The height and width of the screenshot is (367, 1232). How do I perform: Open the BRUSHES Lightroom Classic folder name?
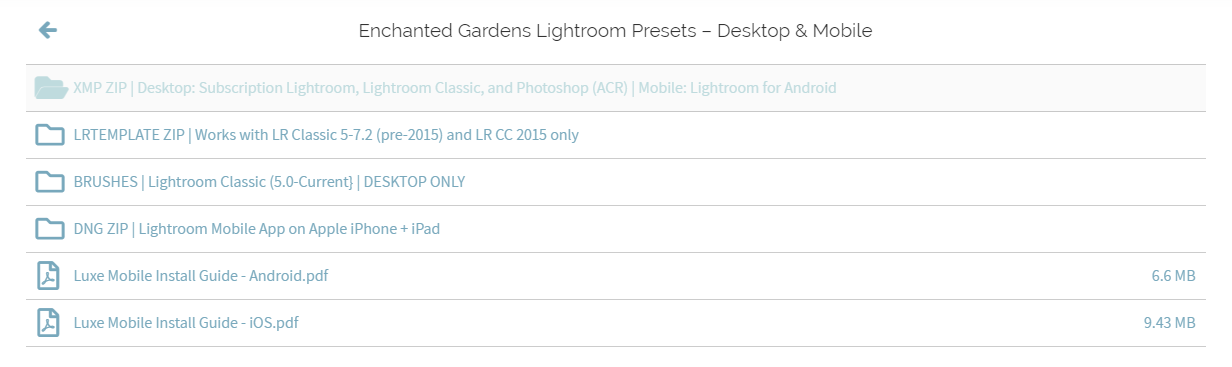[269, 182]
